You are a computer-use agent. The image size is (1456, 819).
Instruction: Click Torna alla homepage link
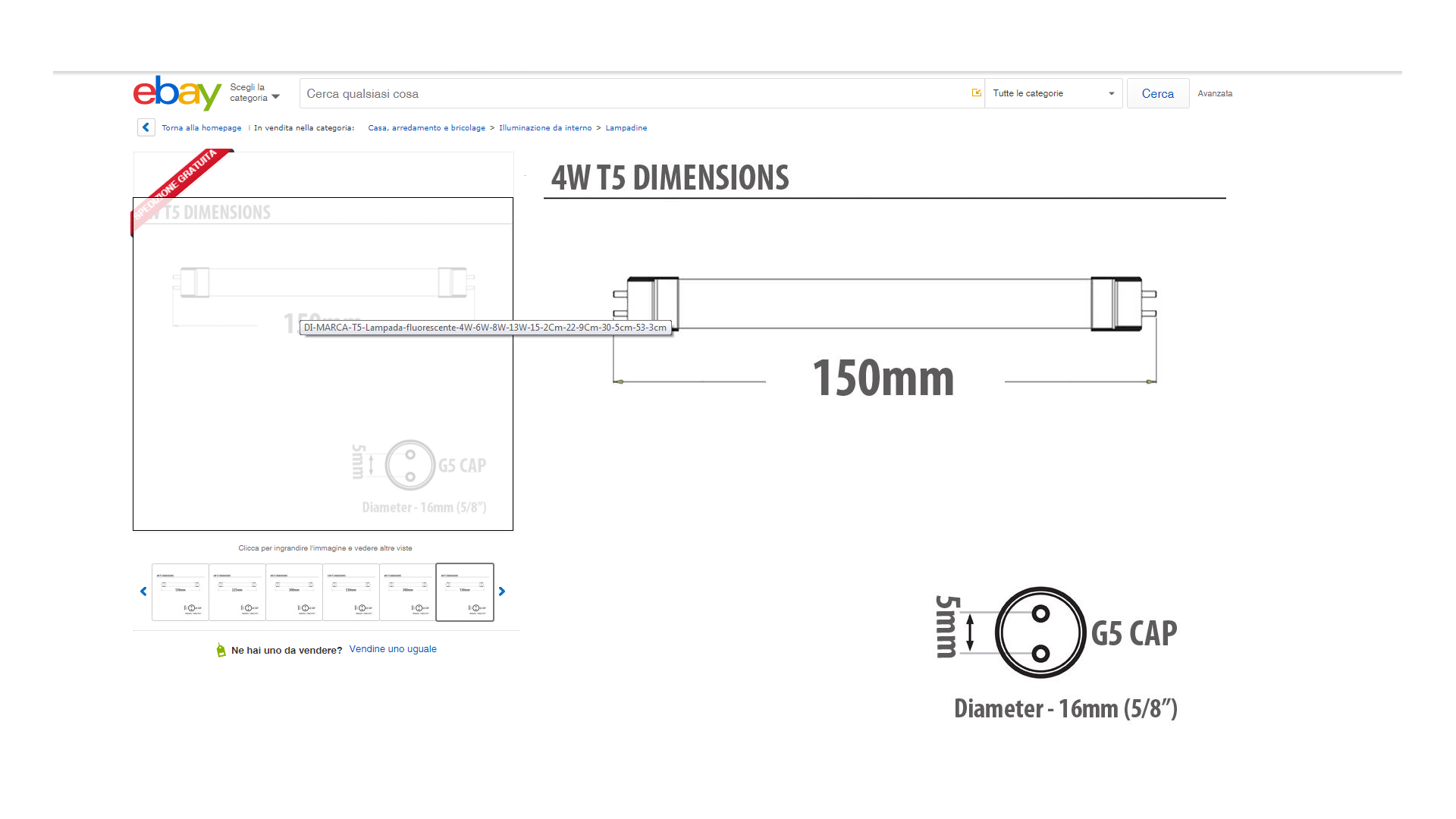[x=201, y=128]
